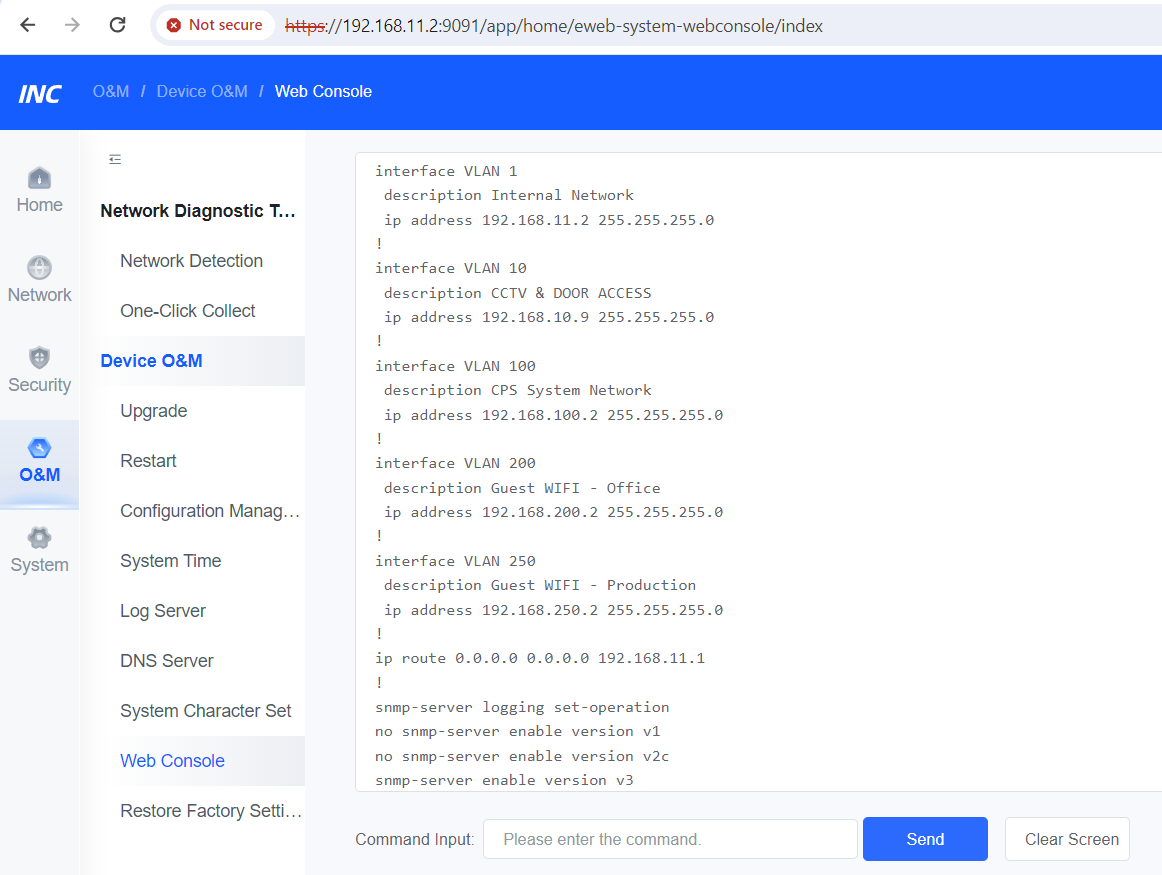Open the System gear icon
Viewport: 1162px width, 875px height.
tap(39, 538)
